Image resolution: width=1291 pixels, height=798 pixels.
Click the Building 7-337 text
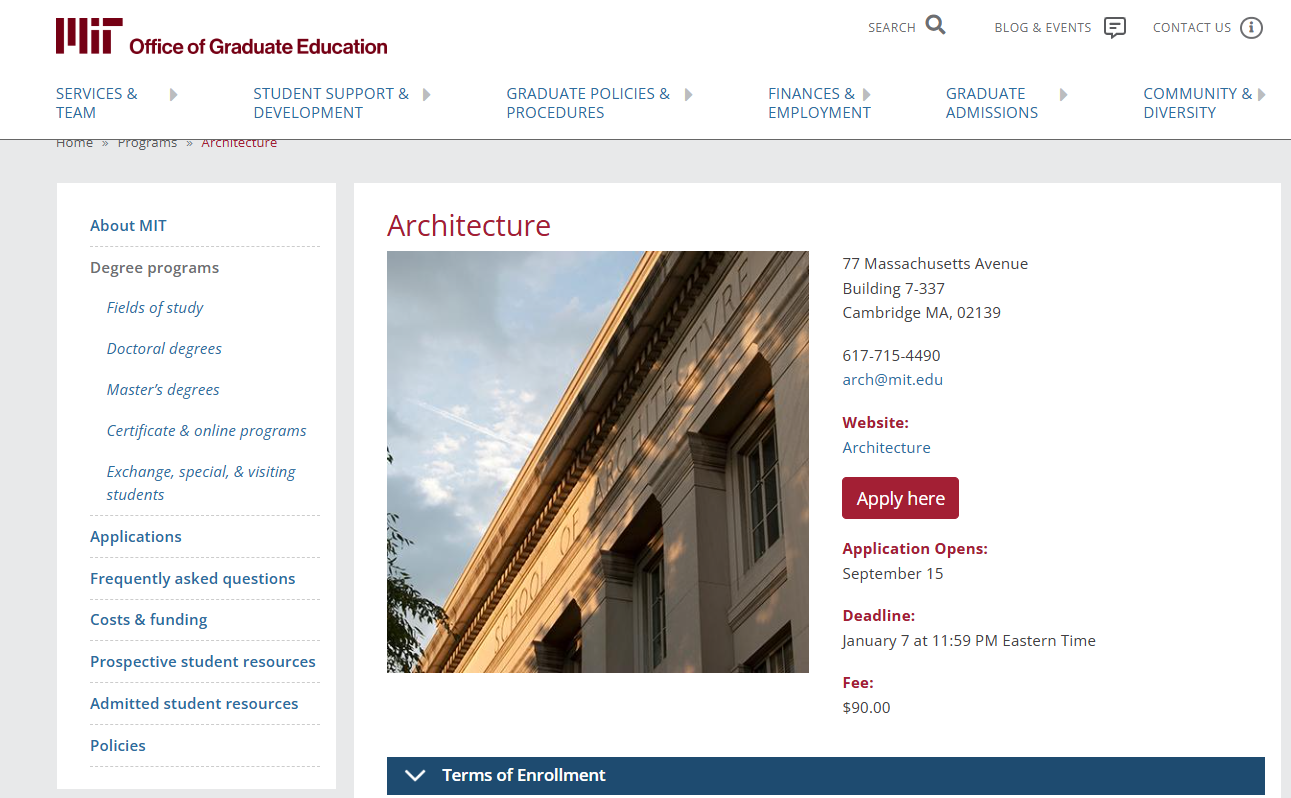[x=893, y=289]
